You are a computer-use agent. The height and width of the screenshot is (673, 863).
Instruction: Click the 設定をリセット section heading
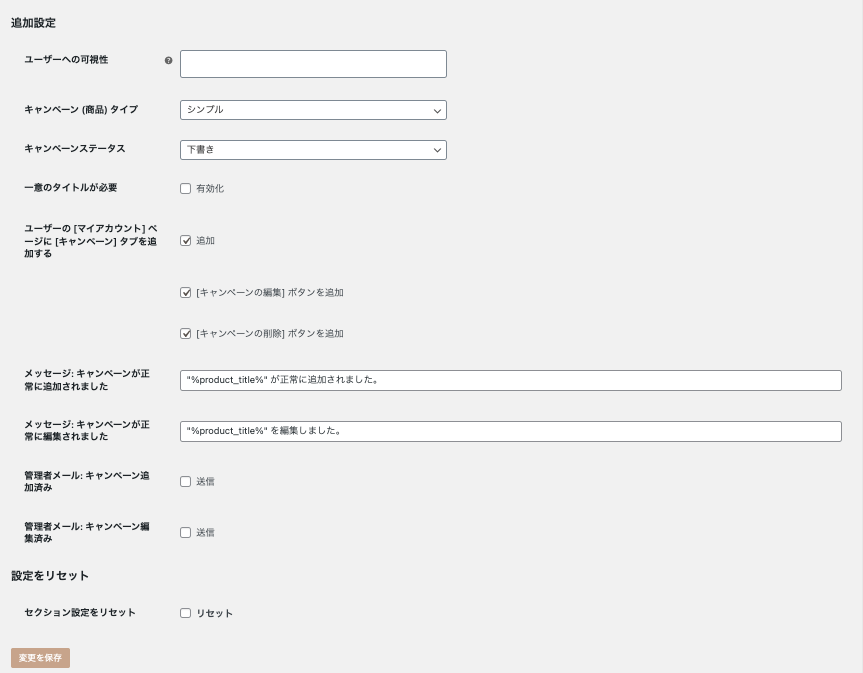pos(50,575)
